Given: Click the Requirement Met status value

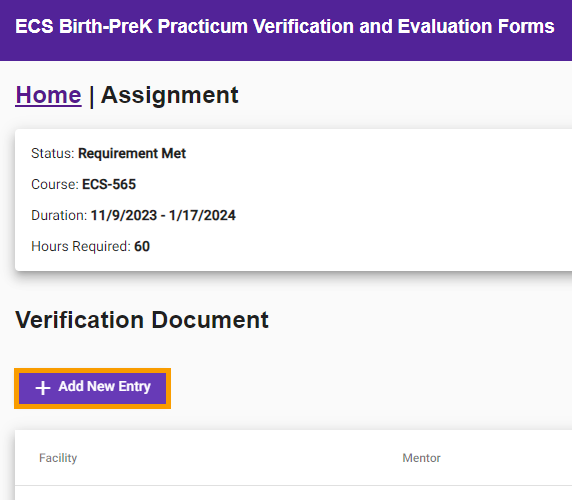Looking at the screenshot, I should (132, 154).
